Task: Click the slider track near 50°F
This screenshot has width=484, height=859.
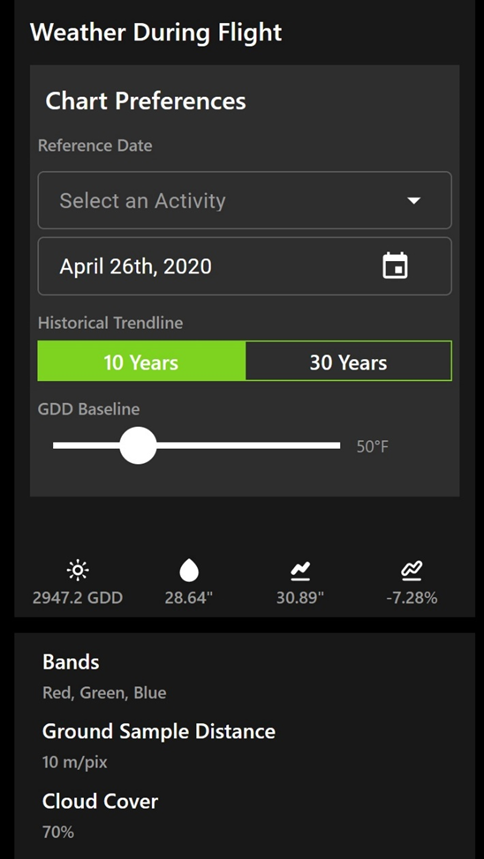Action: [x=196, y=445]
